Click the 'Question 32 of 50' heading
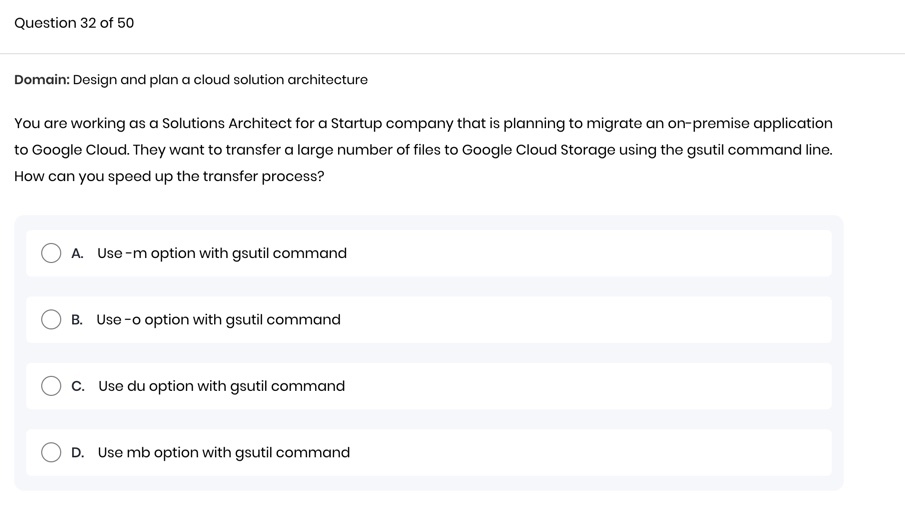The height and width of the screenshot is (518, 905). tap(74, 23)
